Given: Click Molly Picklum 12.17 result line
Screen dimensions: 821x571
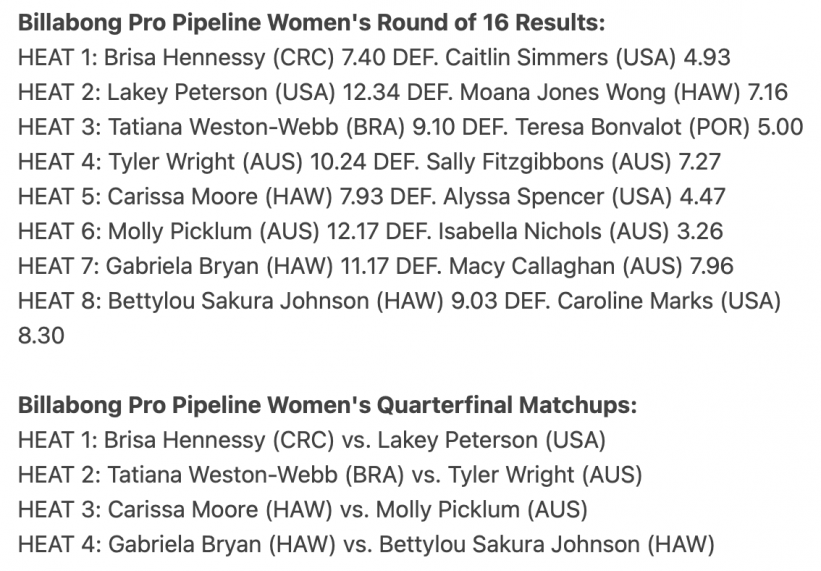Looking at the screenshot, I should pos(370,231).
